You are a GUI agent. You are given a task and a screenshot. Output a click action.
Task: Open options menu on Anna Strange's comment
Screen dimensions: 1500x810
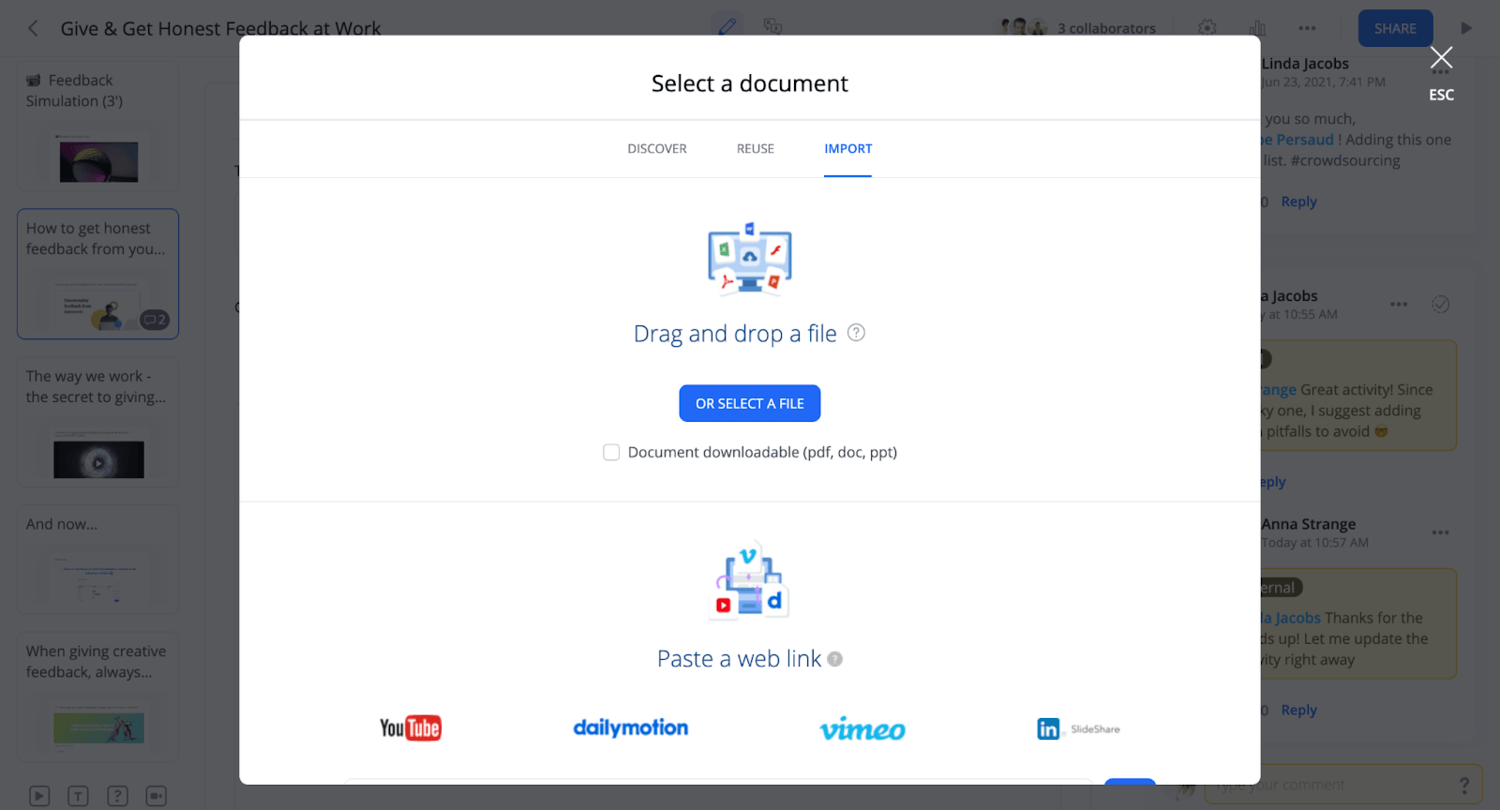tap(1441, 531)
